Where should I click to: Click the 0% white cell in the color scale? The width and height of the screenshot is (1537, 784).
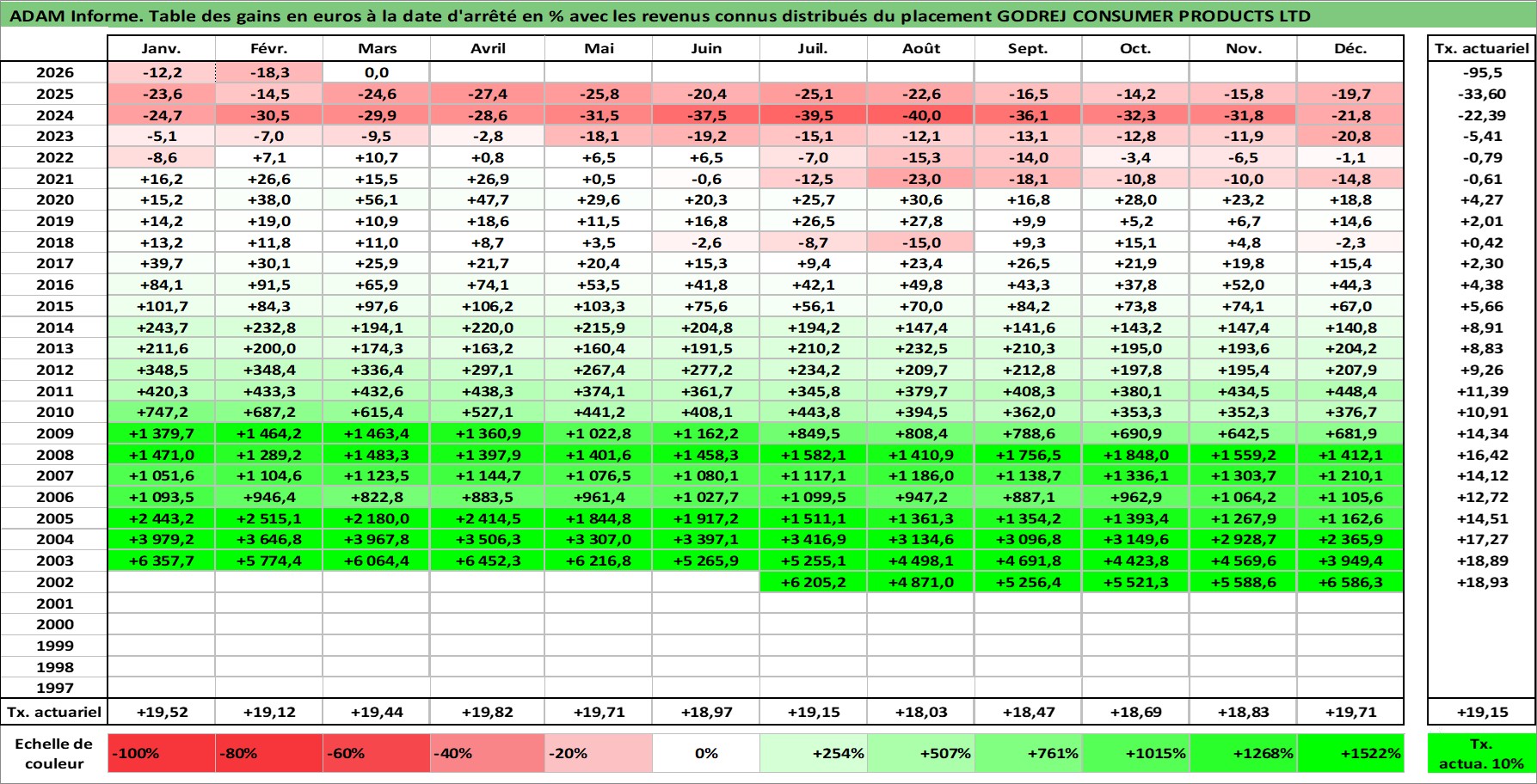706,753
